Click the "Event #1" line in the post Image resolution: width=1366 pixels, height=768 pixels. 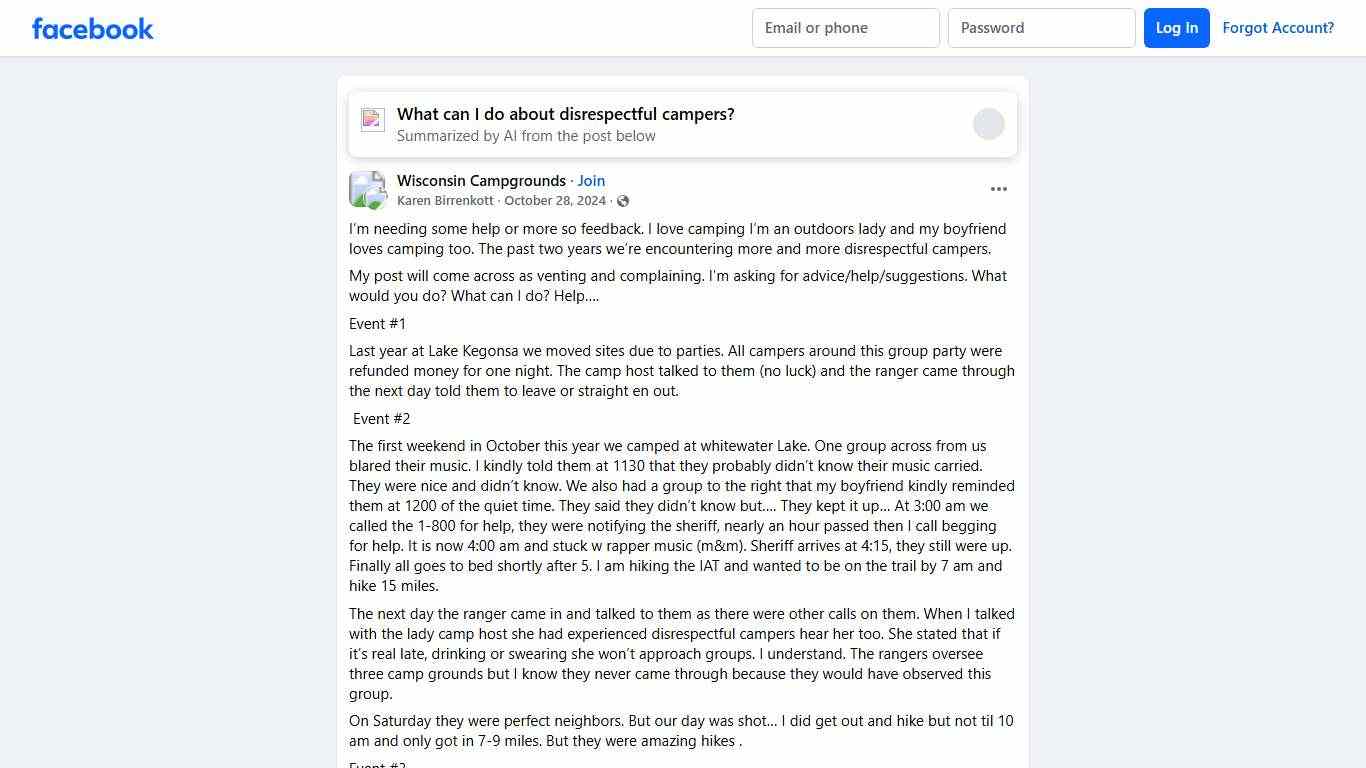click(377, 324)
